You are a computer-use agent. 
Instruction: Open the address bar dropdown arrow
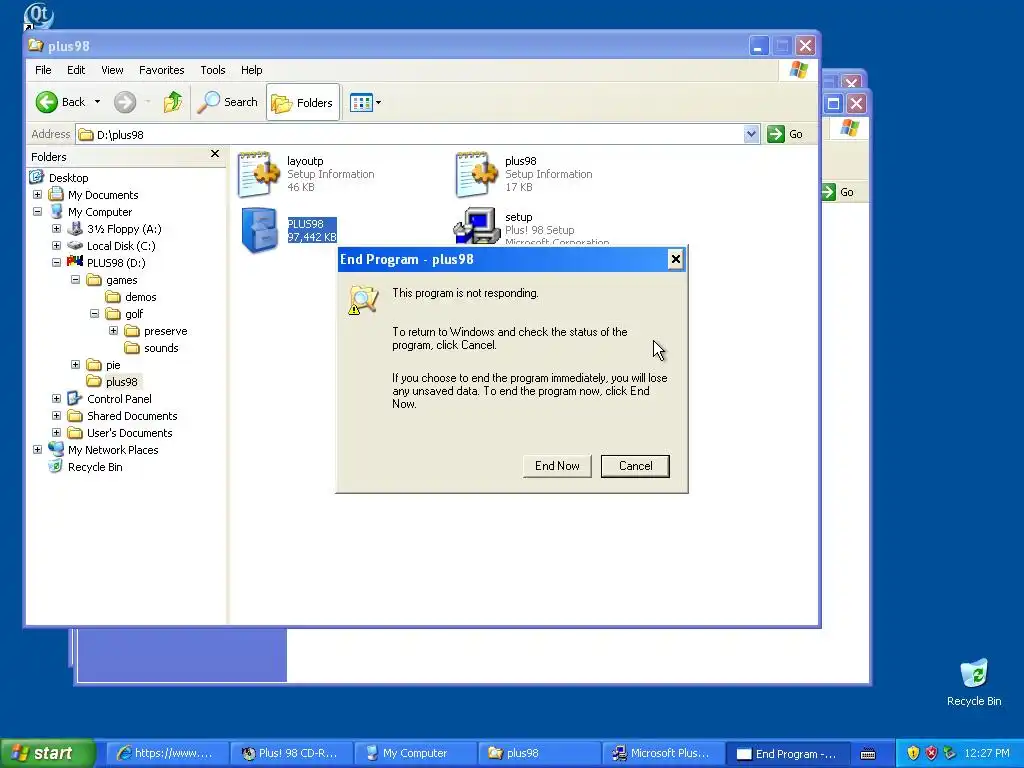751,134
